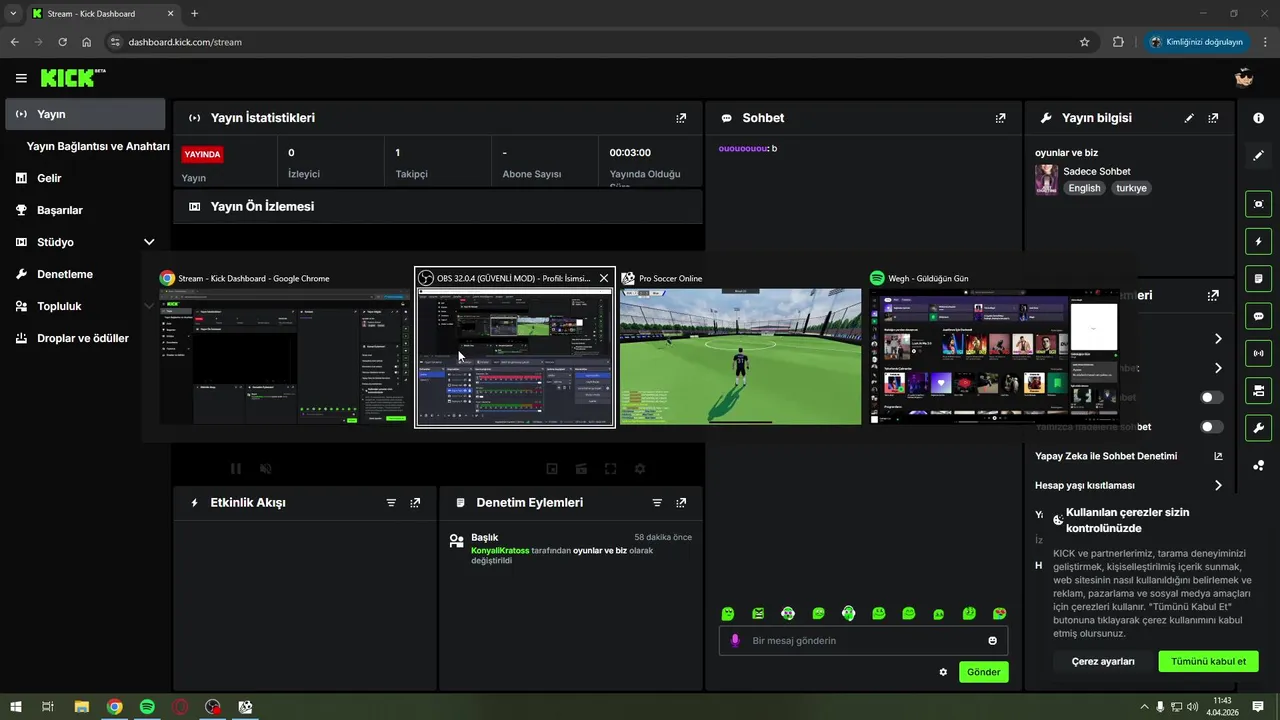Bookmark this page with the star icon
Image resolution: width=1280 pixels, height=720 pixels.
(x=1084, y=42)
